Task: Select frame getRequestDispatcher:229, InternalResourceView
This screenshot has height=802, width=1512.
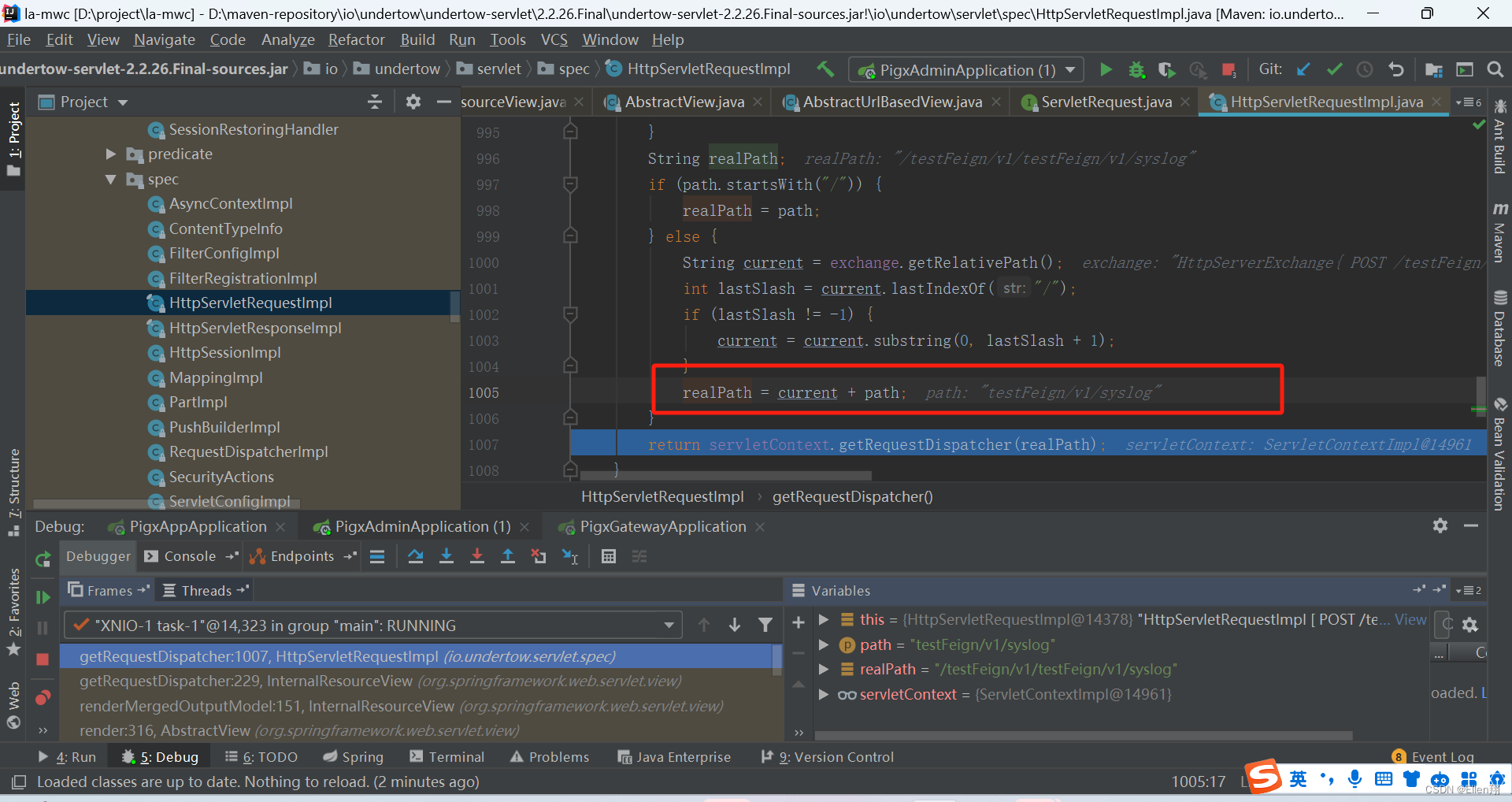Action: [x=380, y=681]
